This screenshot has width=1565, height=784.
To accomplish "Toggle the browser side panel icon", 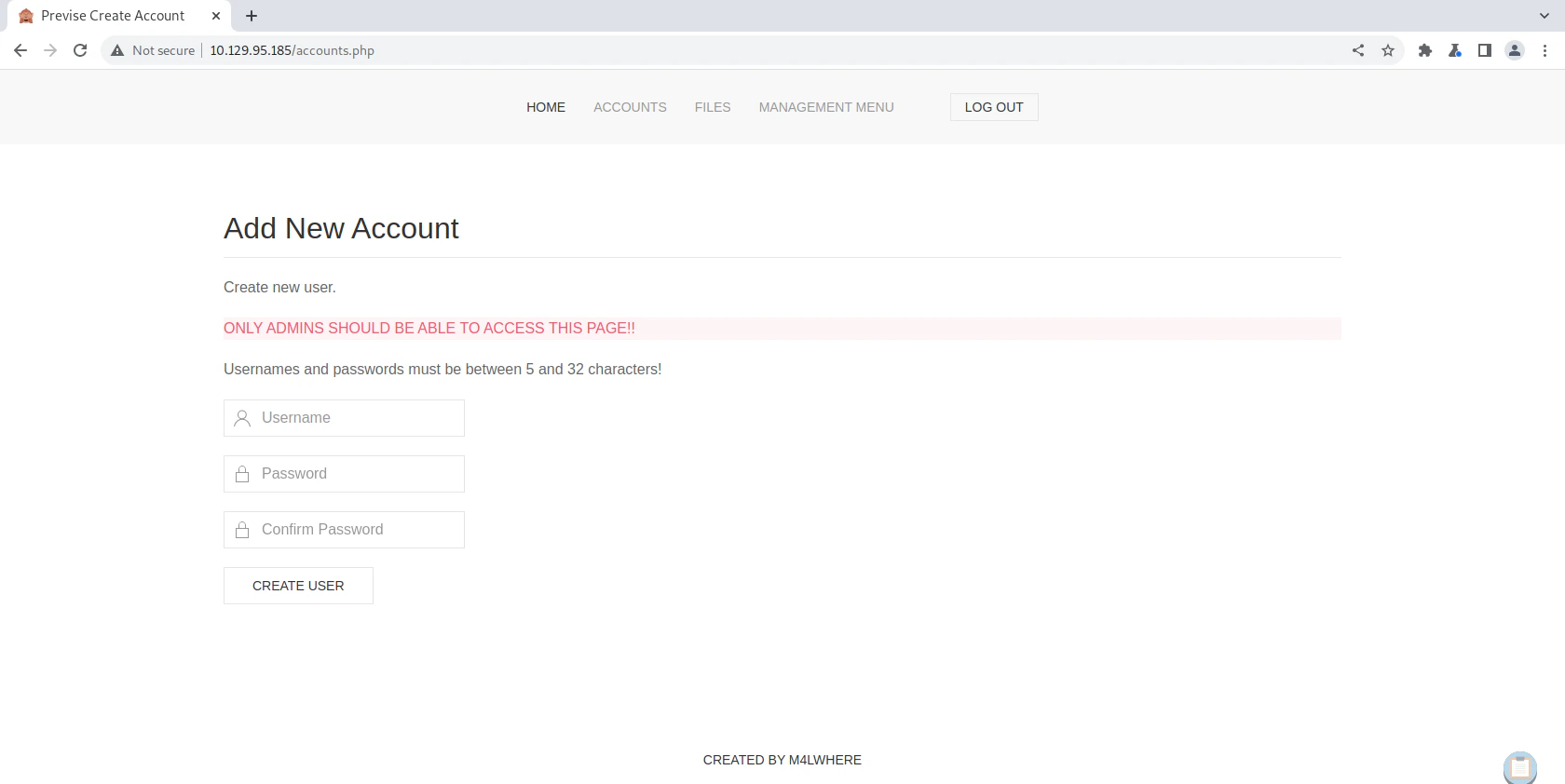I will (x=1485, y=50).
